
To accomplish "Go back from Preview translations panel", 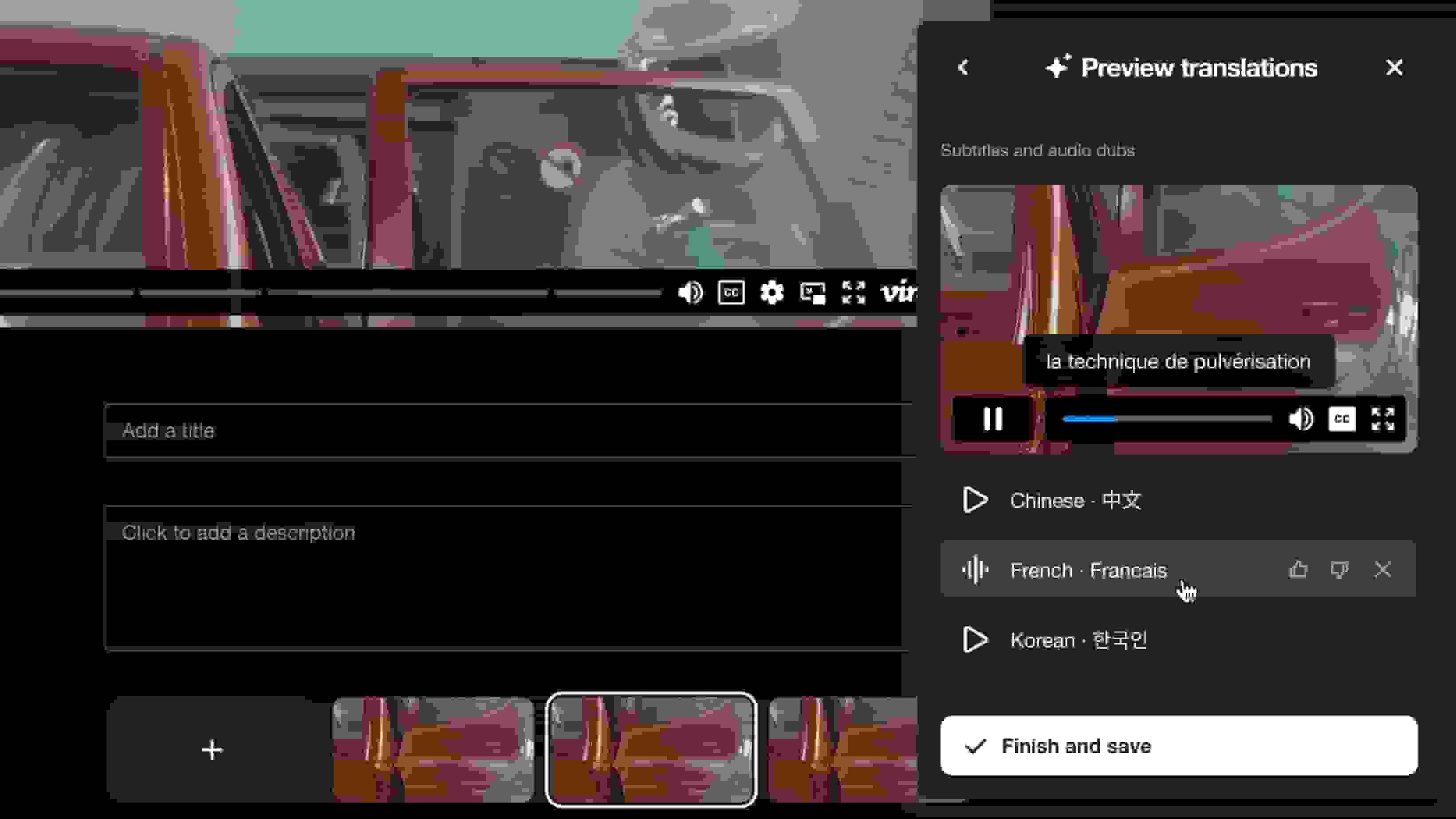I will (964, 67).
